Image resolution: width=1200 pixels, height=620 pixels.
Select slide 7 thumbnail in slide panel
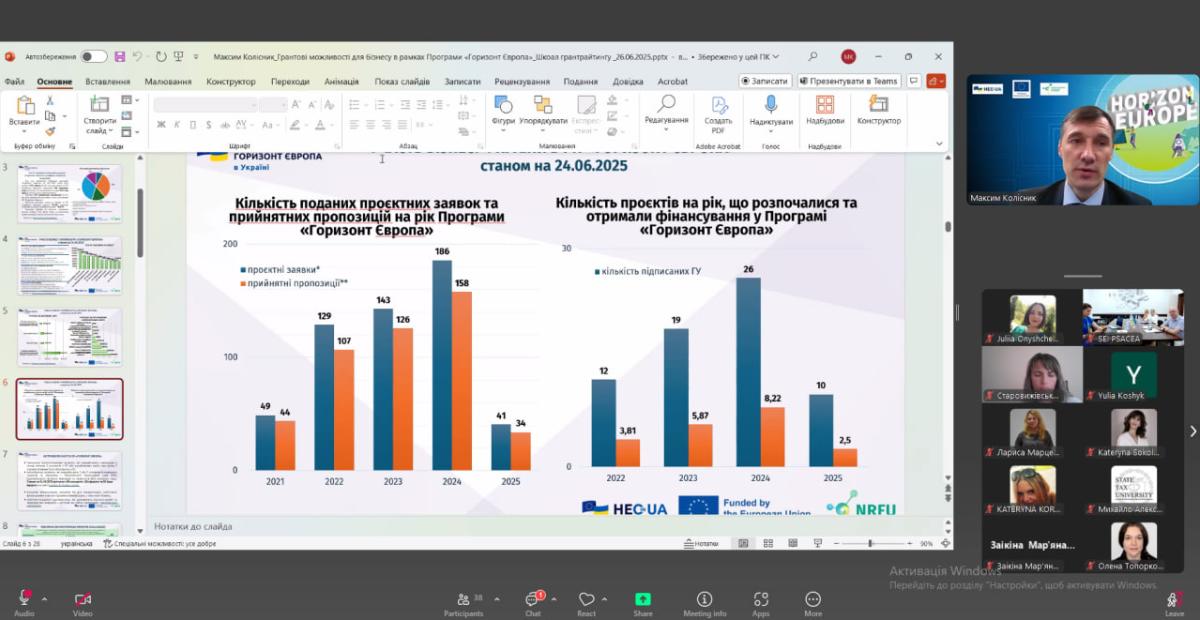click(70, 480)
